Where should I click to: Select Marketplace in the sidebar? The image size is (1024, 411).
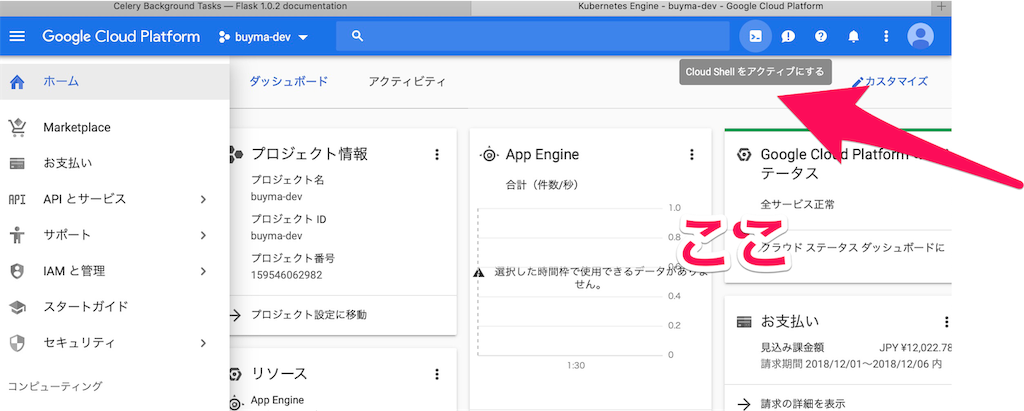(x=76, y=127)
